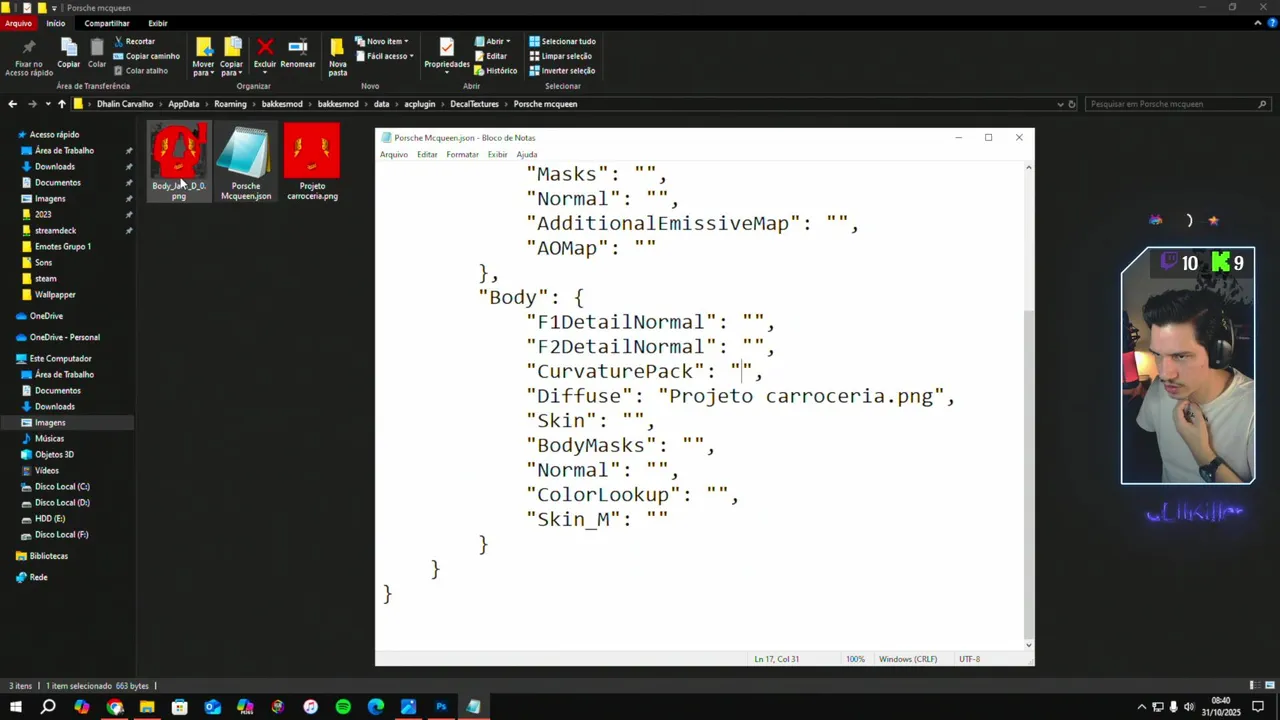Click Roaming in the address path

[x=230, y=104]
